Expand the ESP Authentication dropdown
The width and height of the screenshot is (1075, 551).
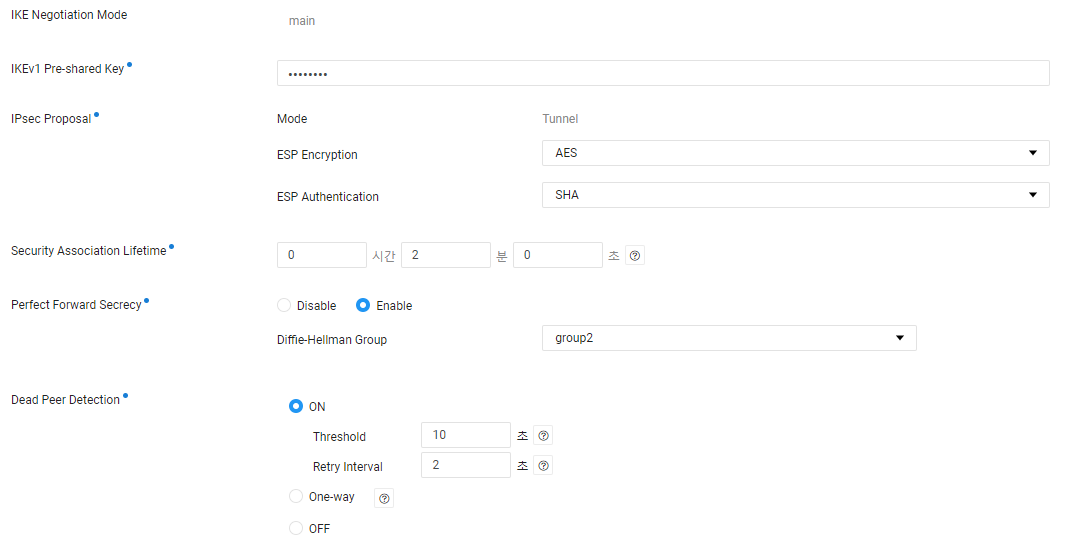coord(795,195)
